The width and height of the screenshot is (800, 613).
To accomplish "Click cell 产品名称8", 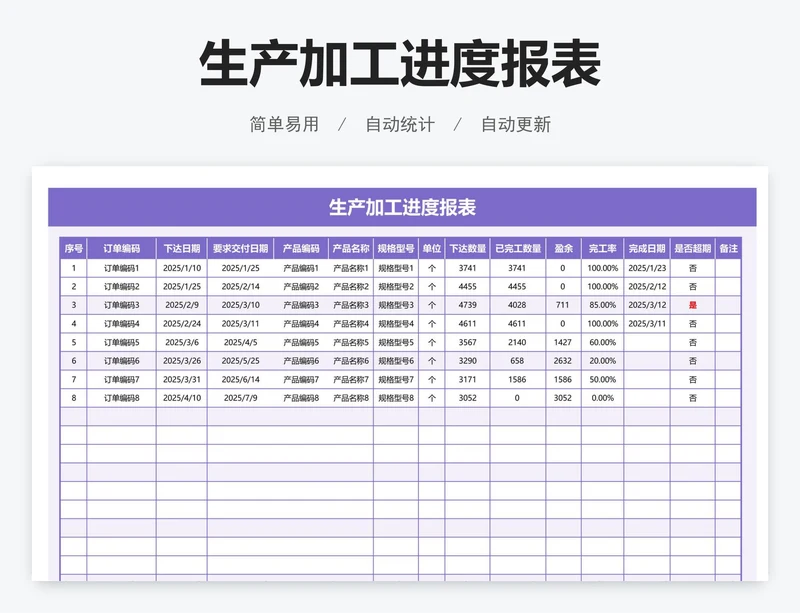I will tap(351, 398).
